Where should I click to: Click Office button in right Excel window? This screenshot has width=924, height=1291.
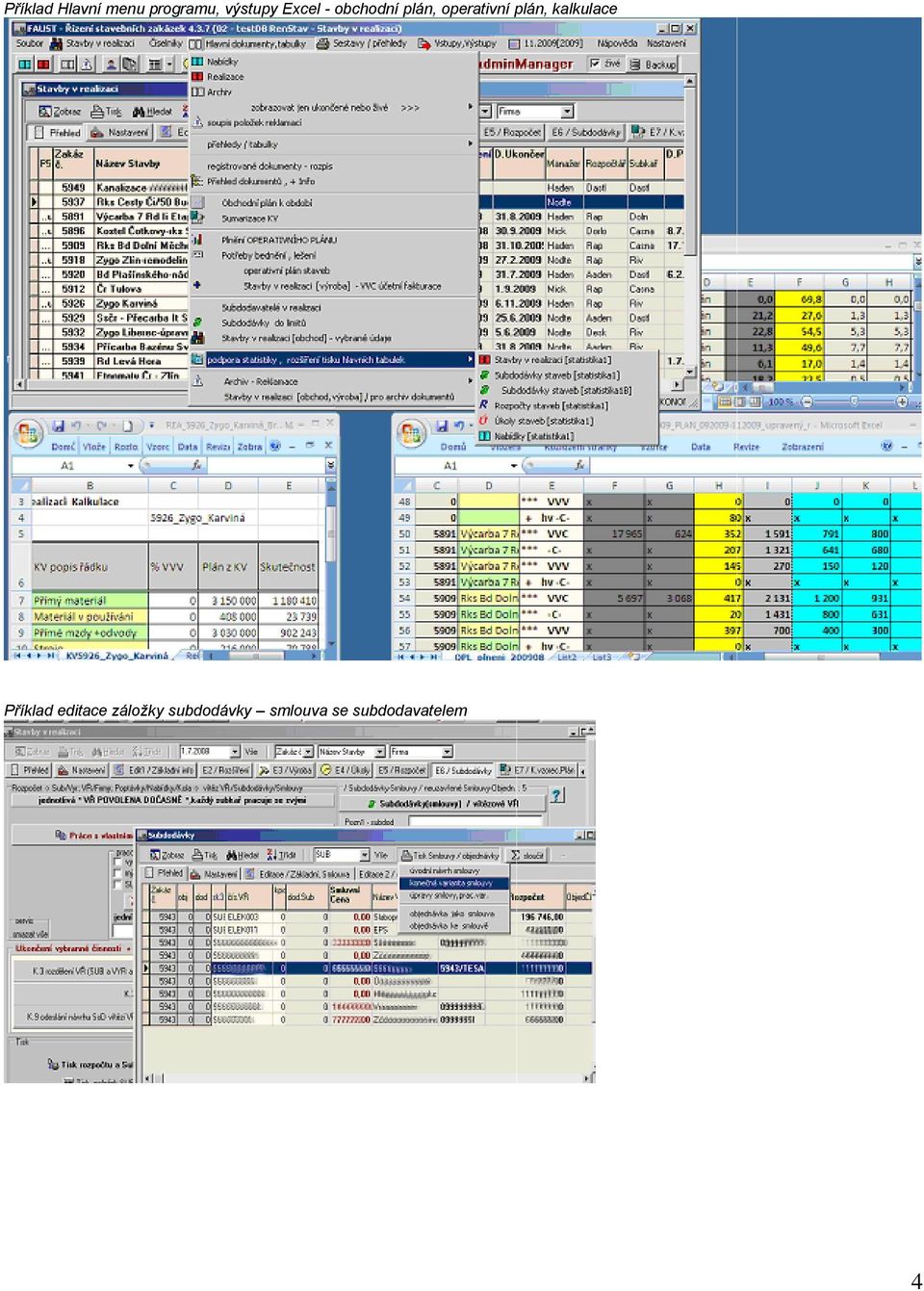413,432
